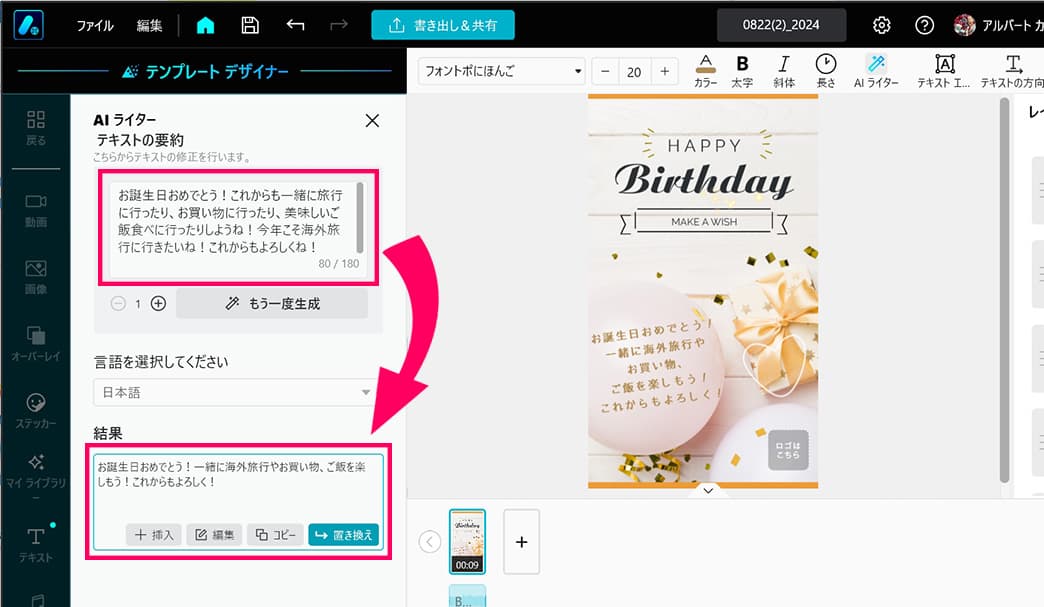Undo the last action

[295, 25]
